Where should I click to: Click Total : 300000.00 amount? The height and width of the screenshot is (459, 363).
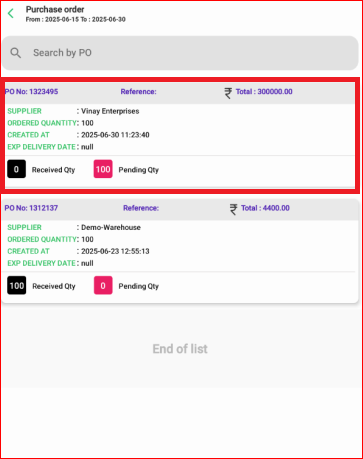point(264,92)
